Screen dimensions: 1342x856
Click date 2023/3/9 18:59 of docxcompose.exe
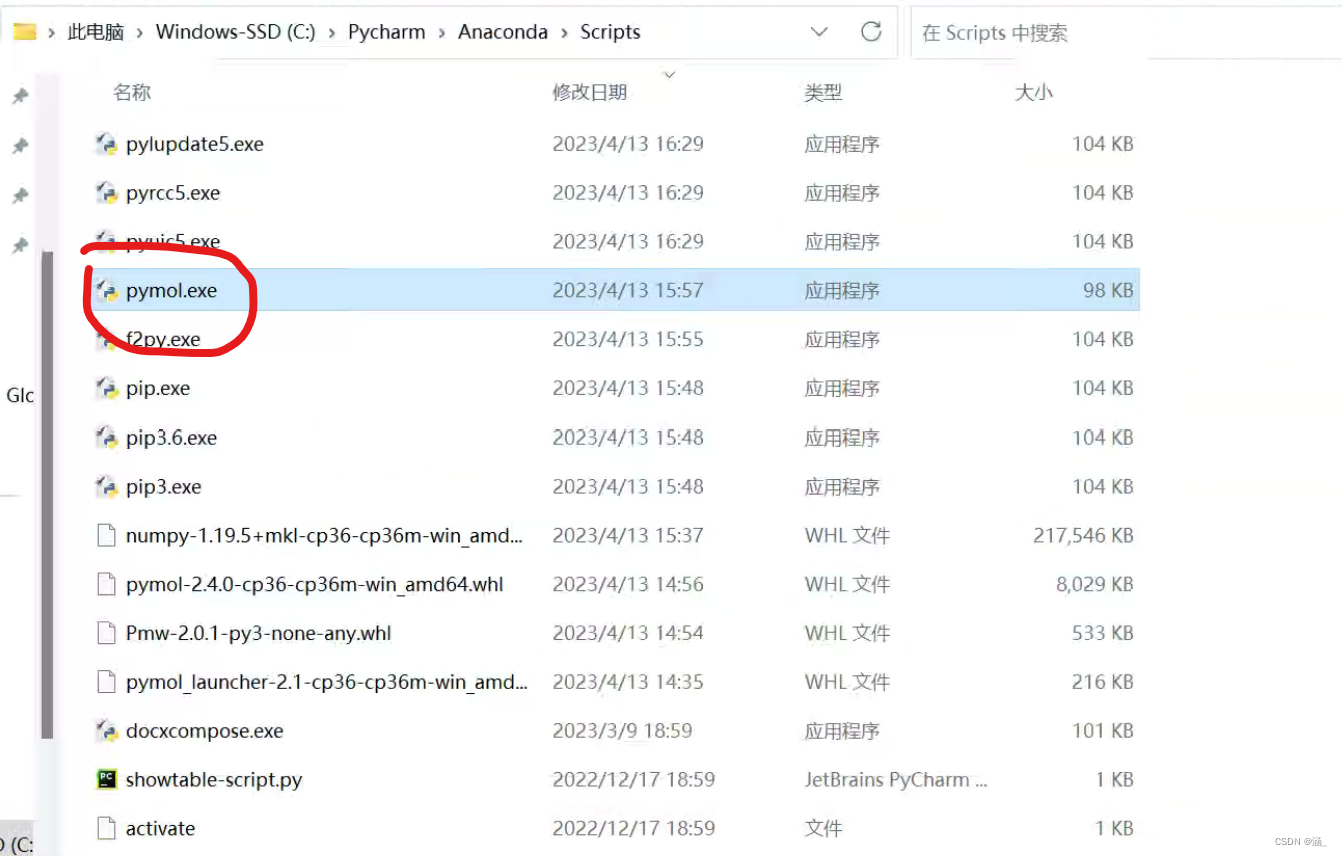(x=622, y=732)
